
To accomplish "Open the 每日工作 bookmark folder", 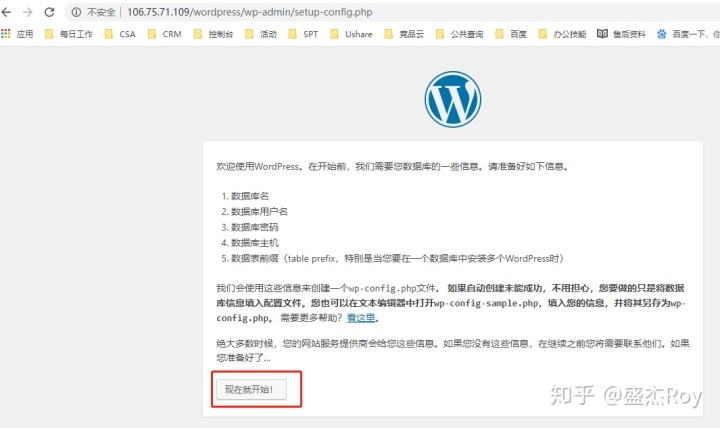I will coord(68,34).
